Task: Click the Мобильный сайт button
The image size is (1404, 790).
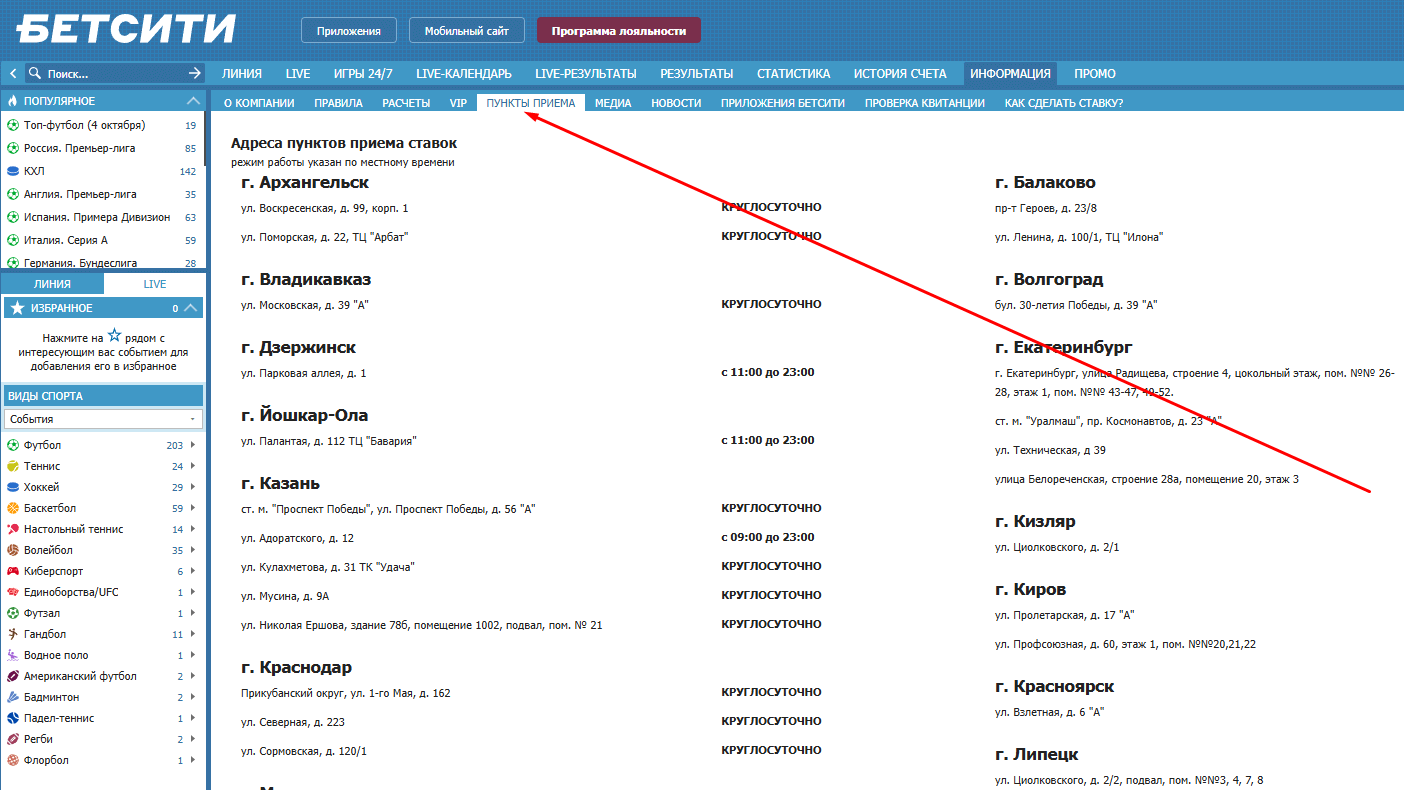Action: [x=467, y=31]
